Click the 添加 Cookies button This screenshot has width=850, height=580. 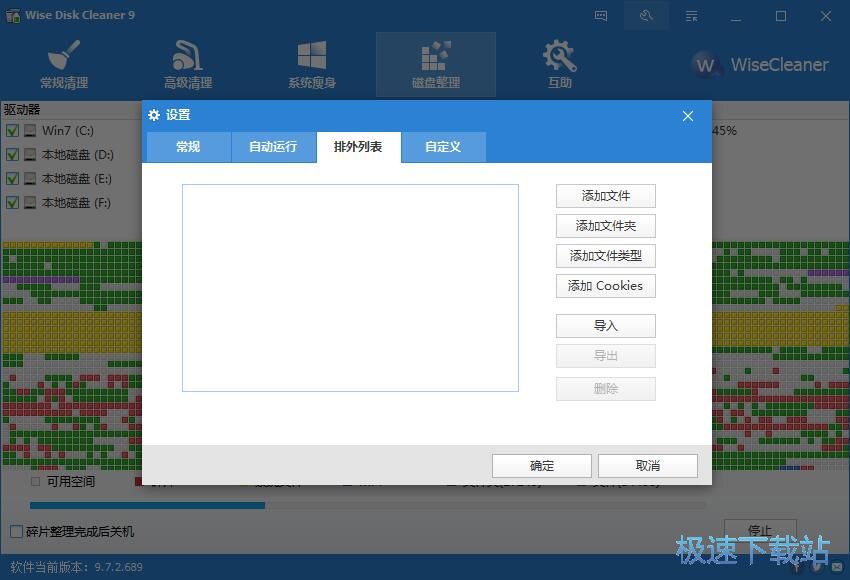[606, 286]
